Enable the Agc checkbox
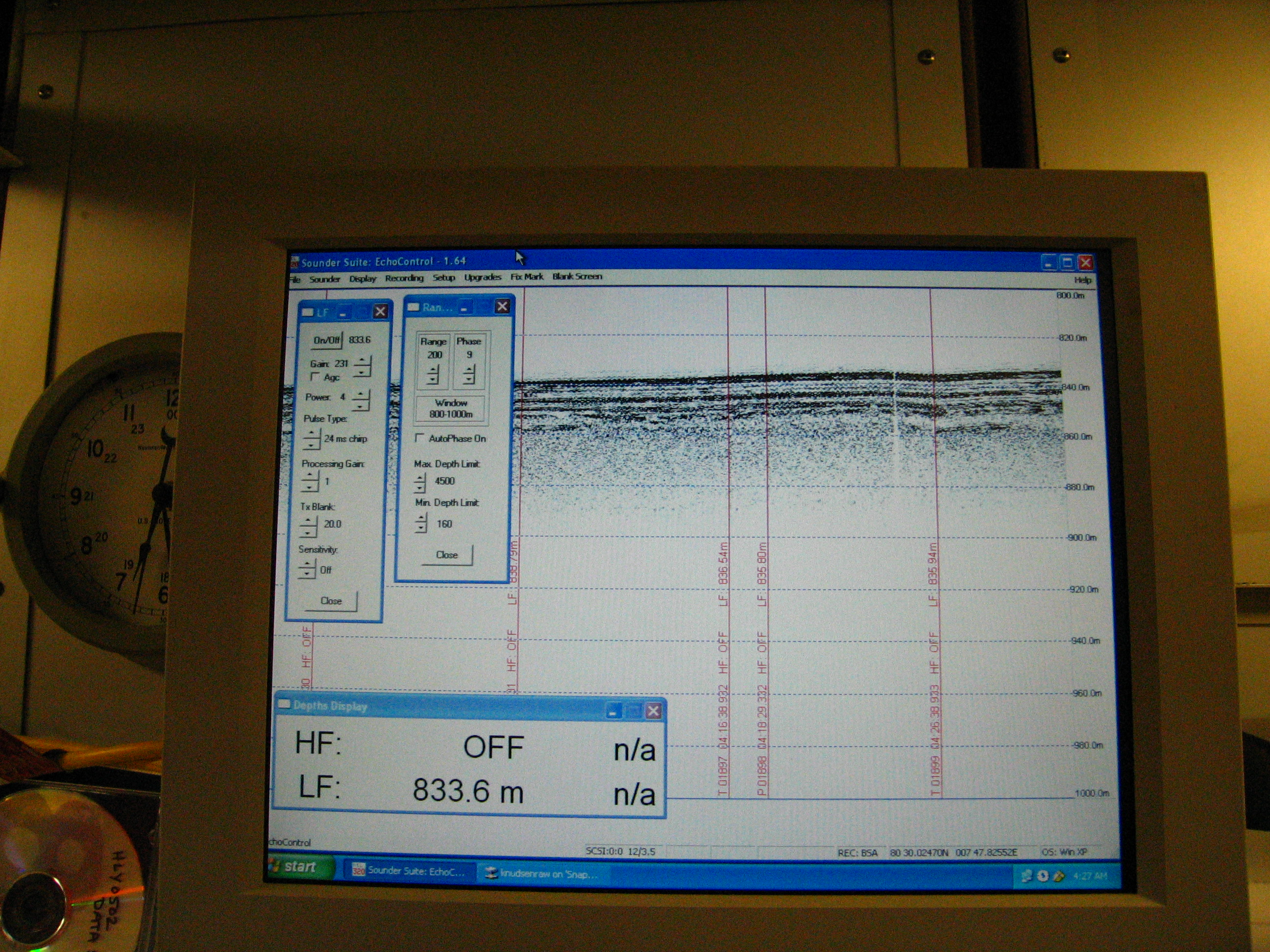 [x=315, y=377]
